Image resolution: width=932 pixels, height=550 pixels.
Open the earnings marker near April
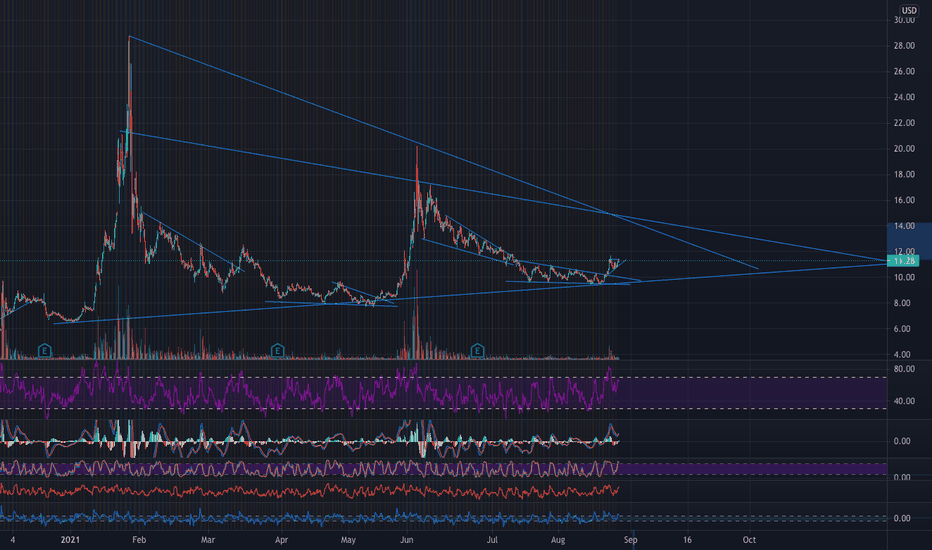(277, 351)
